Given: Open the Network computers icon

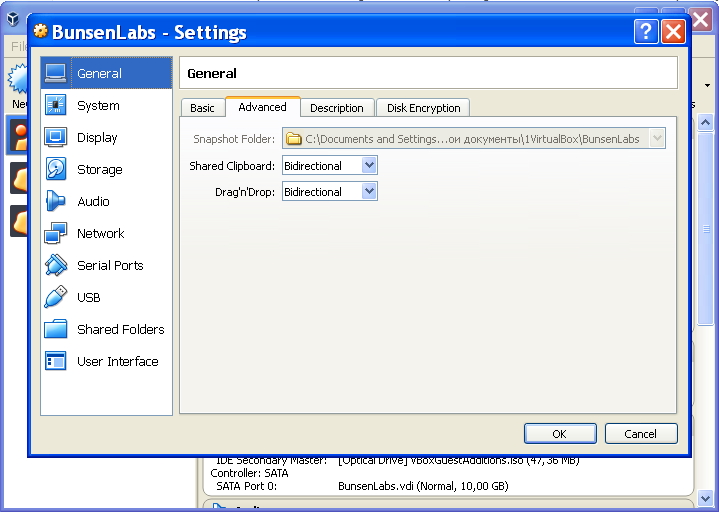Looking at the screenshot, I should pos(55,233).
